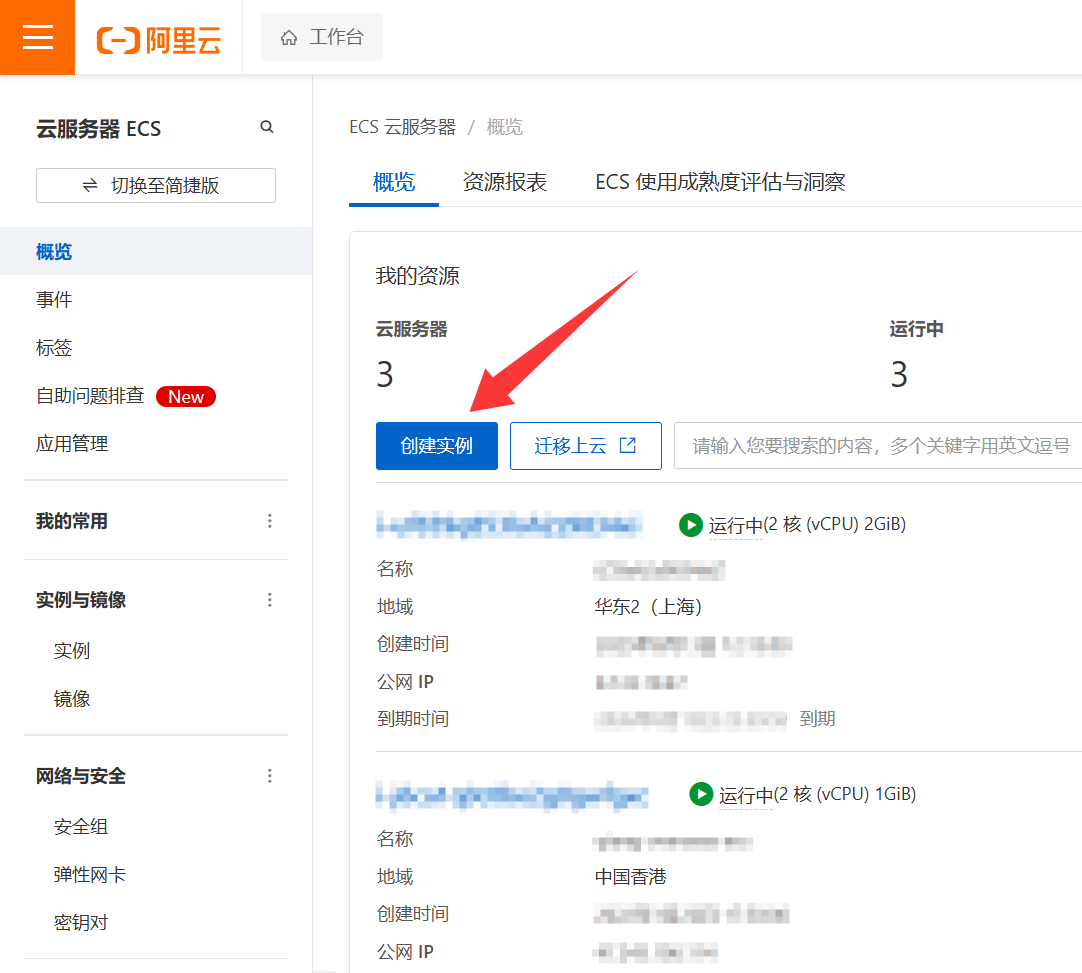
Task: Click the green running status icon of first instance
Action: (x=690, y=525)
